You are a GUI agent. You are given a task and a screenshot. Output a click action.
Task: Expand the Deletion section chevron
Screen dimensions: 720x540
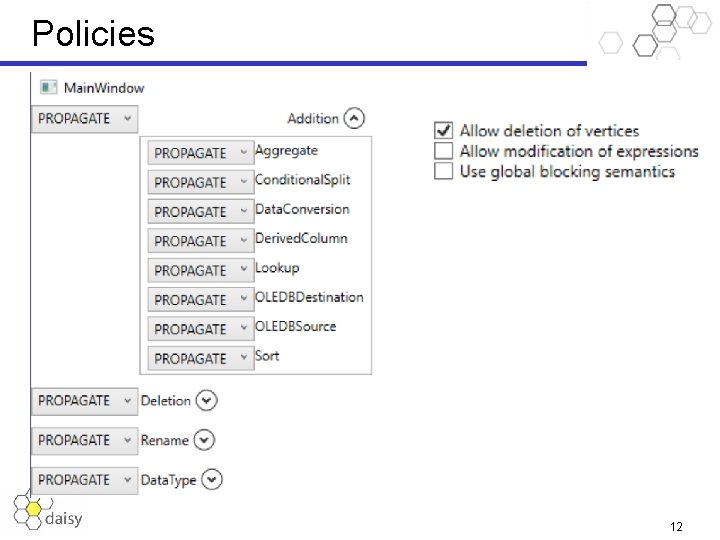(206, 401)
